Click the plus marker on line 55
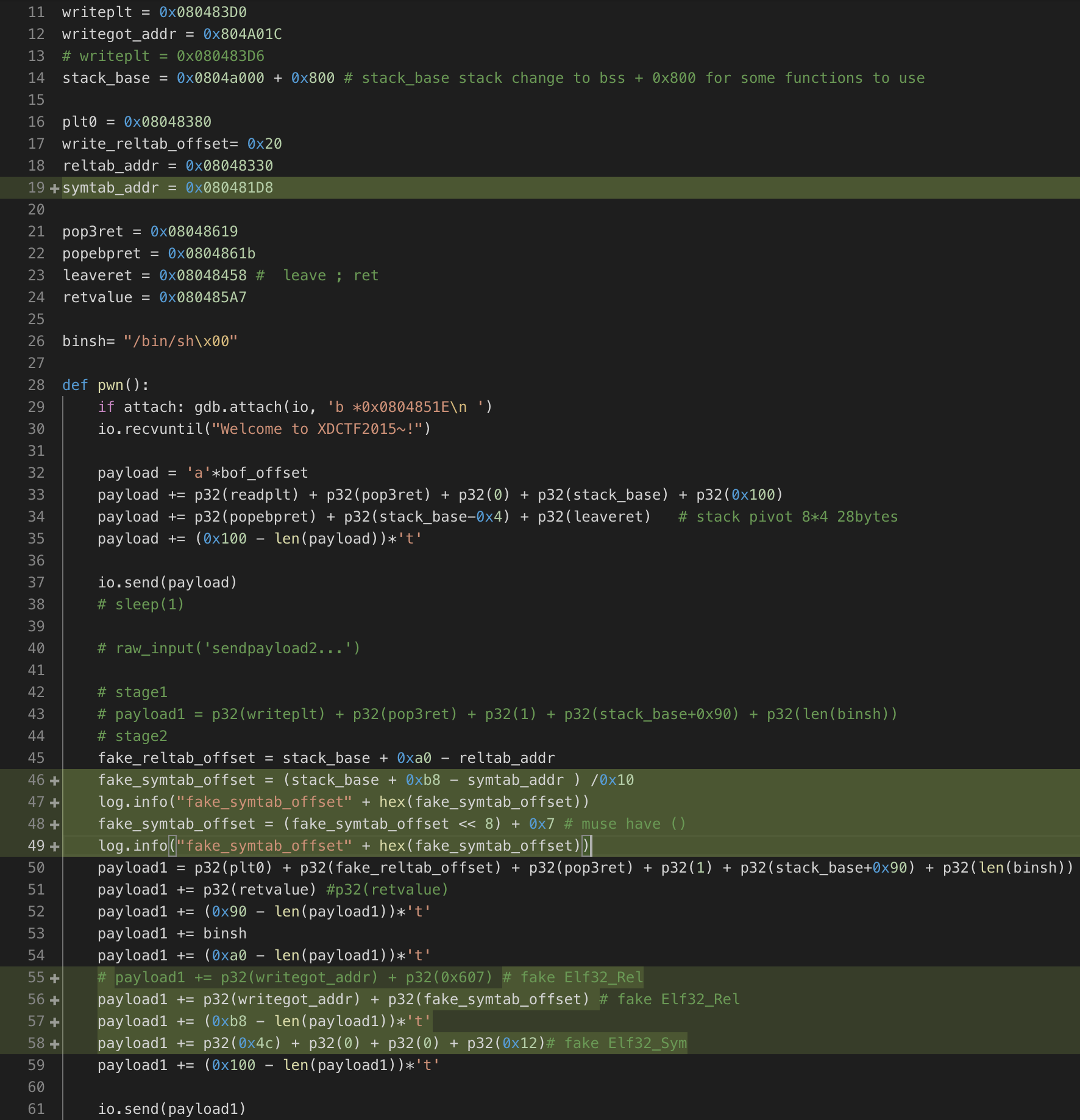Screen dimensions: 1080x1120 [54, 978]
